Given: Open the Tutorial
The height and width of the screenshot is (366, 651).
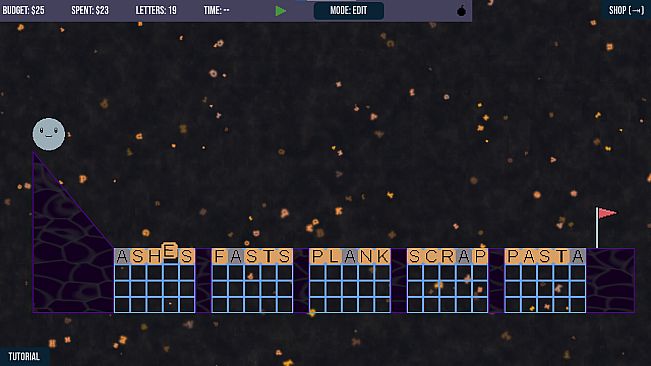Looking at the screenshot, I should point(24,356).
